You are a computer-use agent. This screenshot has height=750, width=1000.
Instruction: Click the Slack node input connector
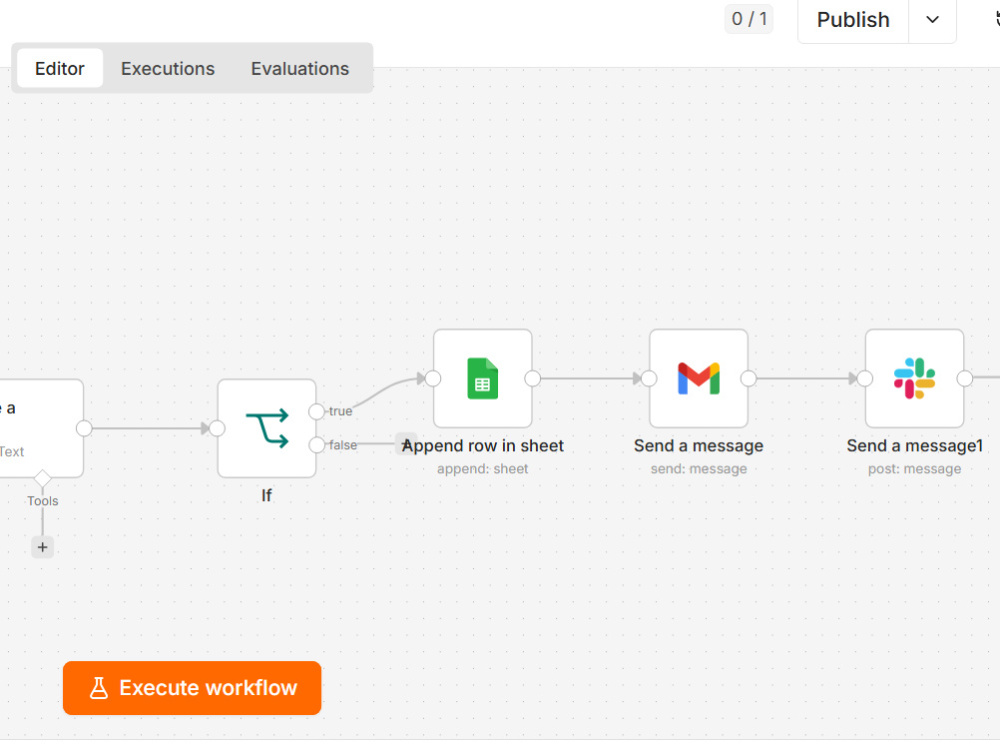click(865, 378)
